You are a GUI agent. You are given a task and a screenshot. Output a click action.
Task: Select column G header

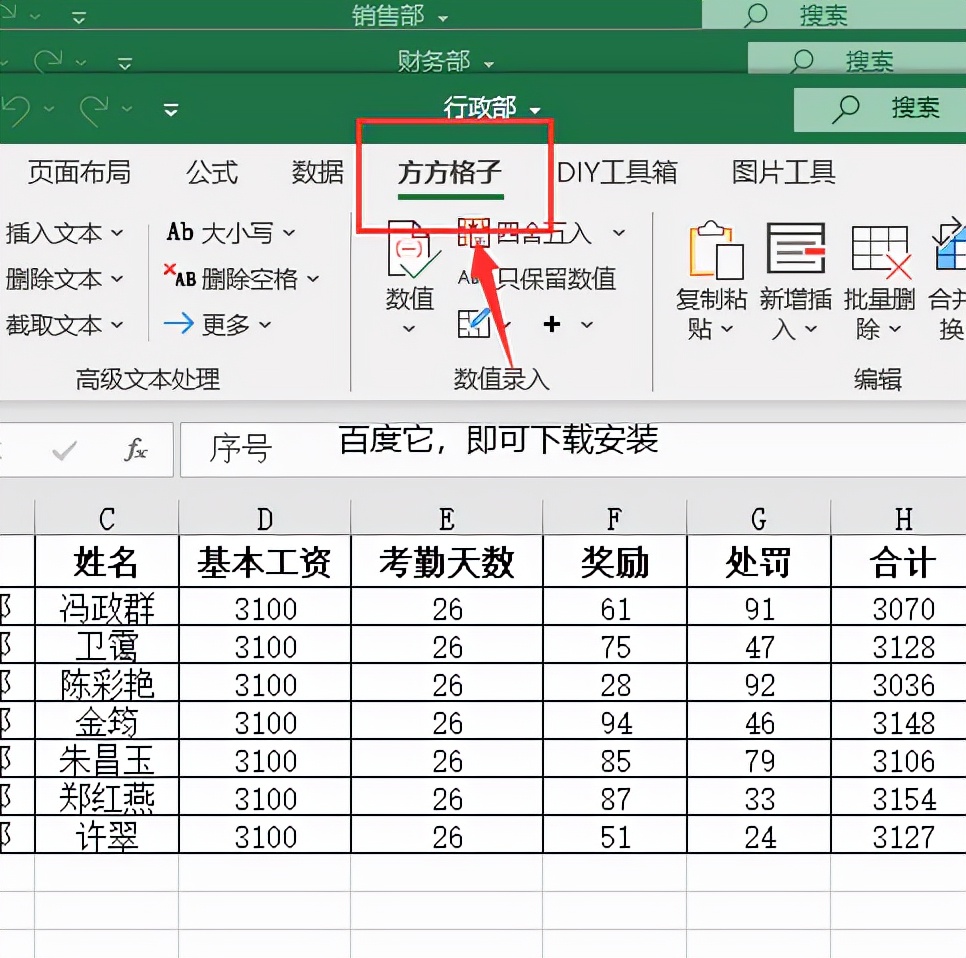pos(759,518)
